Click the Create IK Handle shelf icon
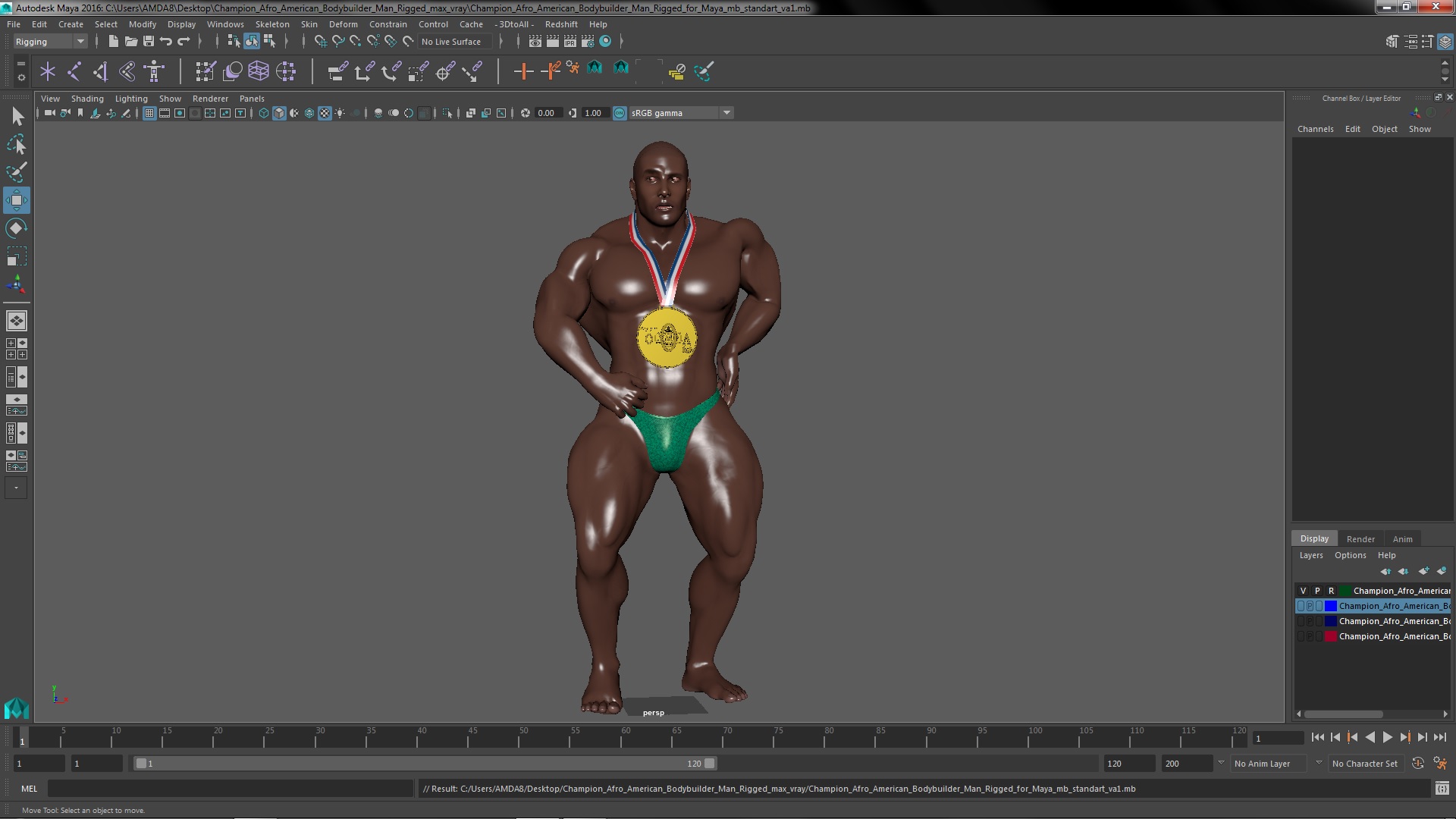The image size is (1456, 819). coord(100,71)
